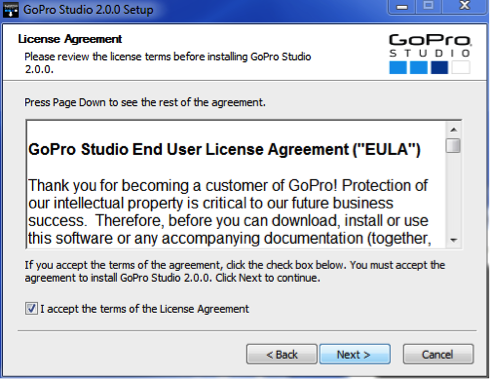Click the empty scrollbar track below the thumb
Screen dimensions: 490x379
(453, 193)
